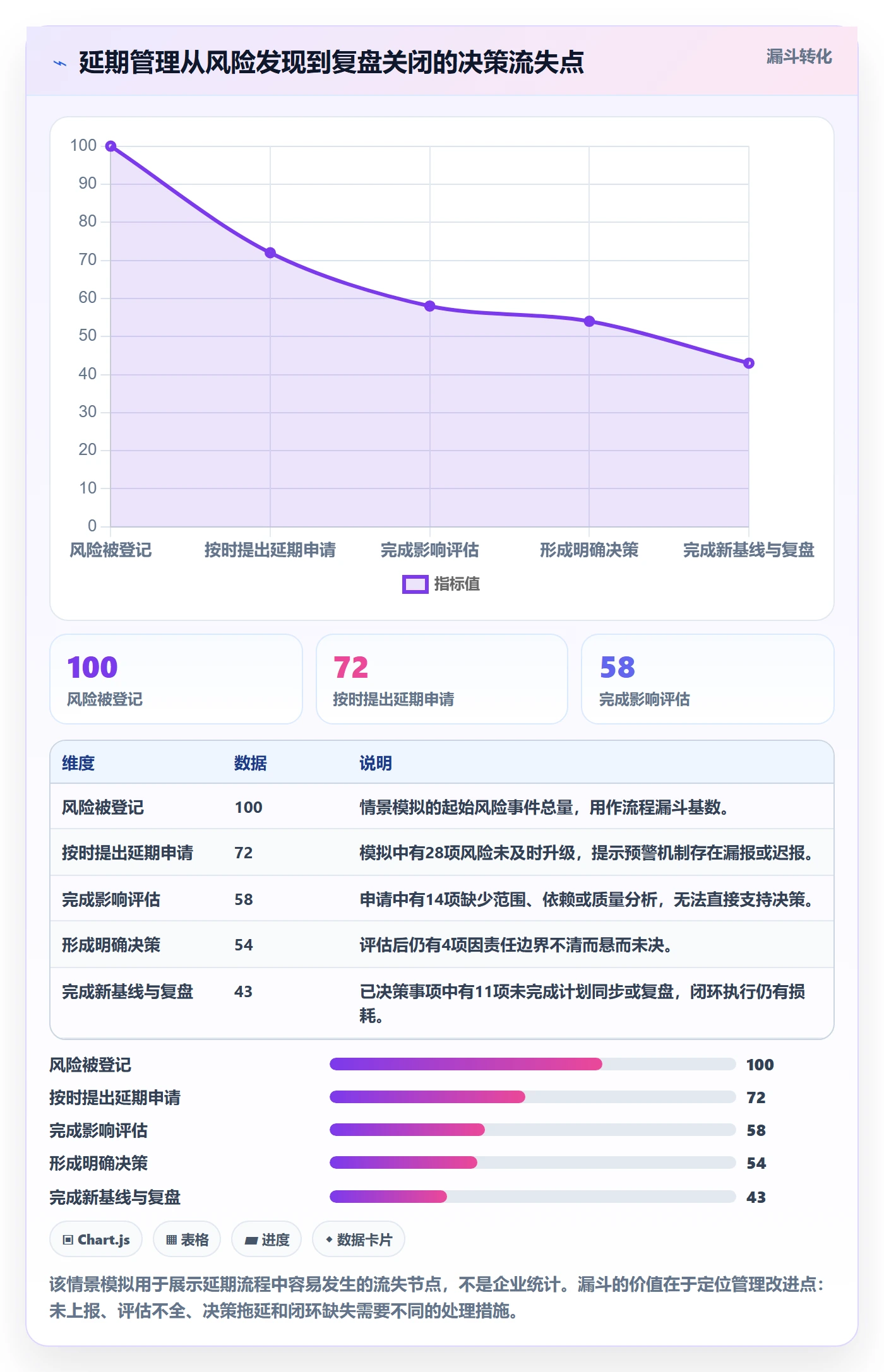
Task: Click the chart point at 完成新基线与复盘
Action: [x=749, y=364]
